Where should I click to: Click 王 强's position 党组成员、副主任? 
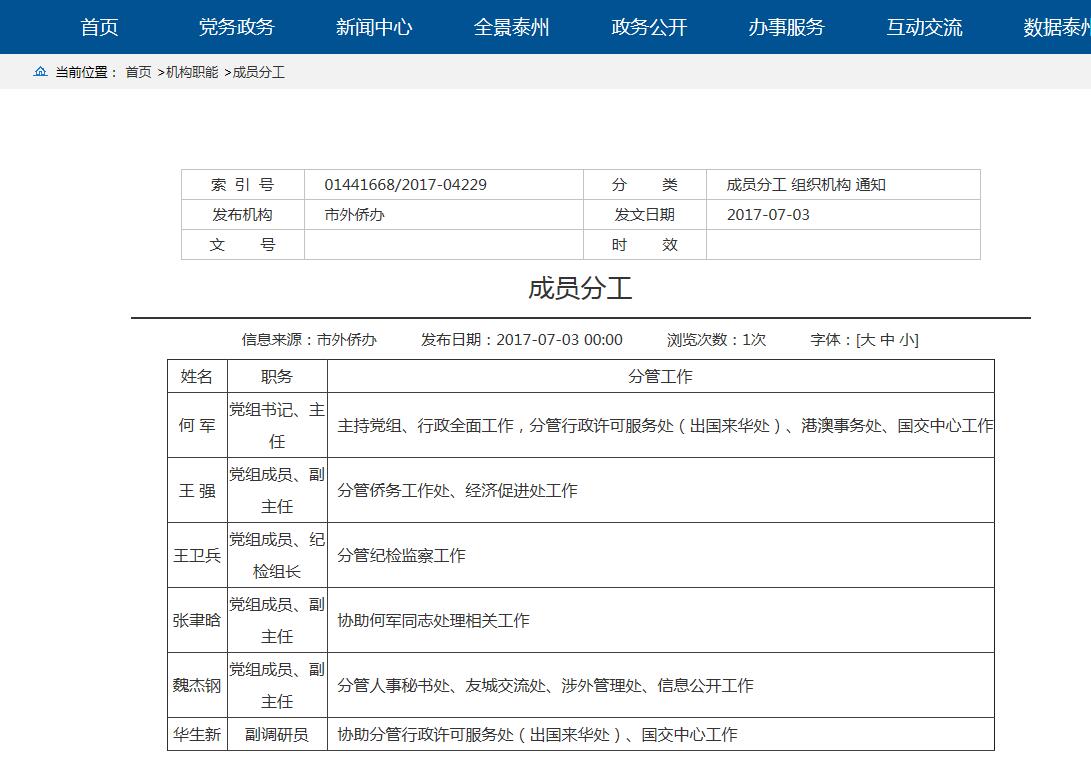(277, 491)
